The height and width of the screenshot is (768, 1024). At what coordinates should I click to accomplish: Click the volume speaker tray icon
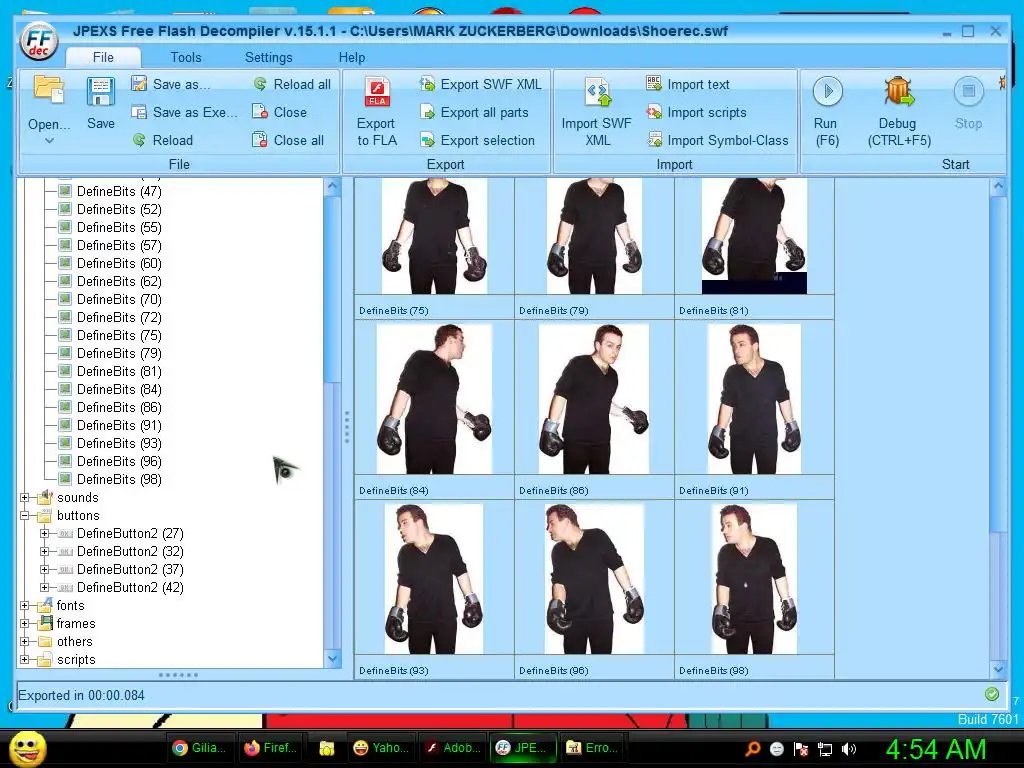849,749
